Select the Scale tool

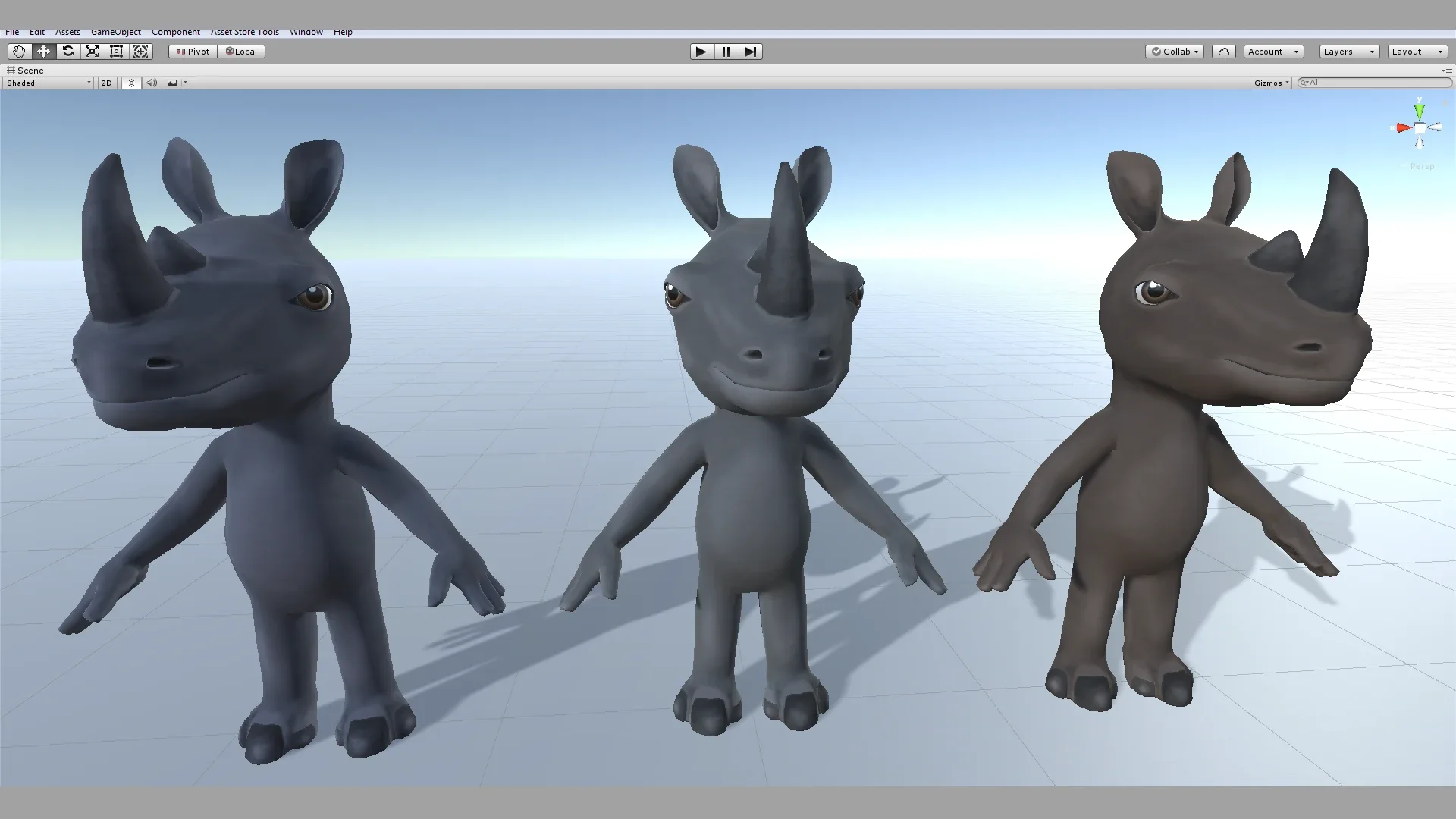pyautogui.click(x=92, y=52)
